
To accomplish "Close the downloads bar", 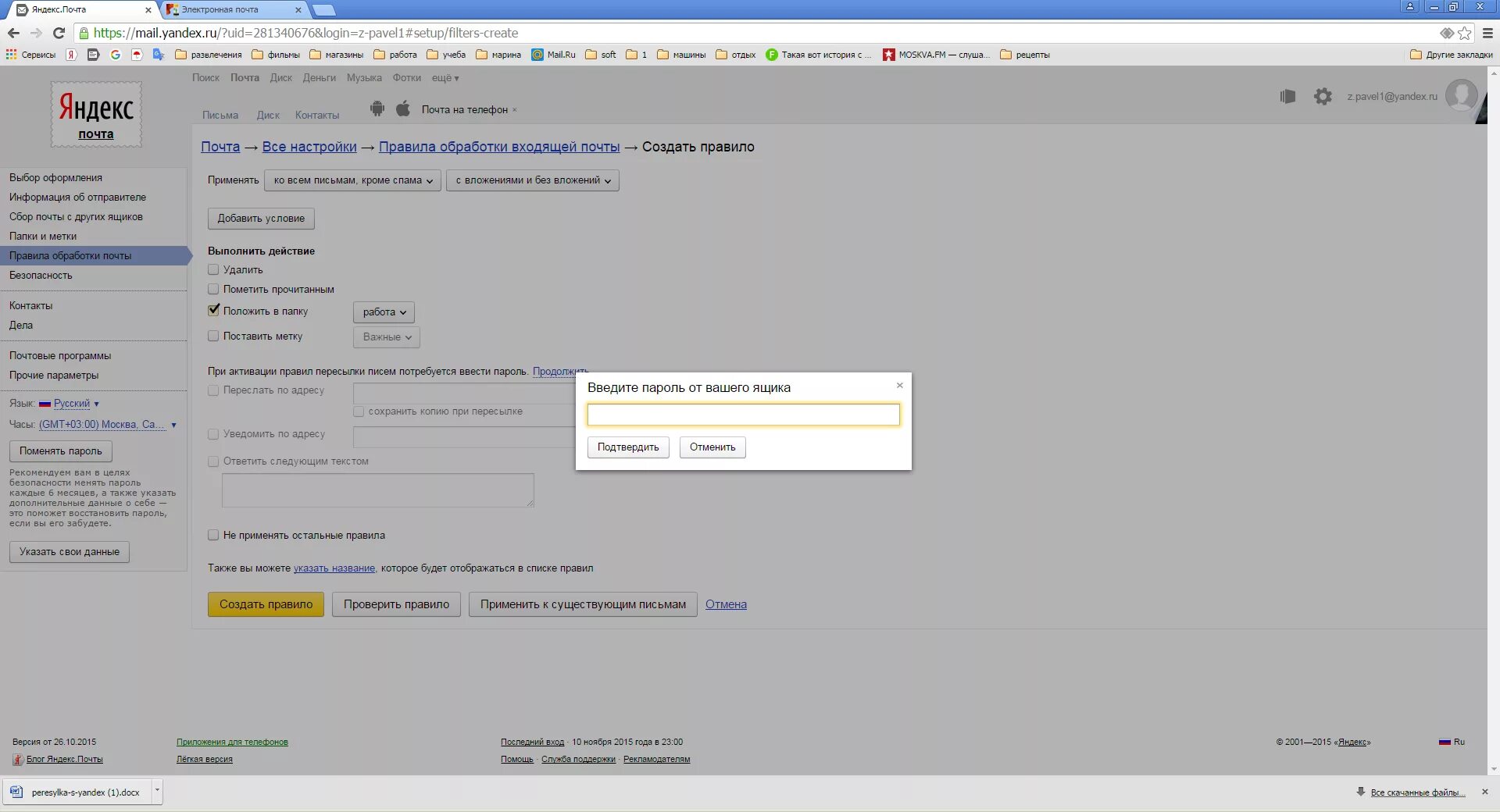I will 1485,792.
